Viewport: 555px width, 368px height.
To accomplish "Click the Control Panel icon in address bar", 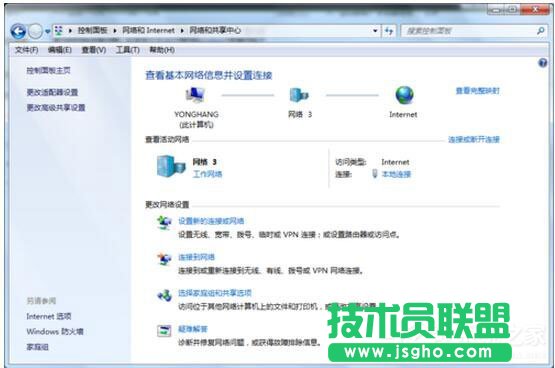I will pyautogui.click(x=59, y=31).
